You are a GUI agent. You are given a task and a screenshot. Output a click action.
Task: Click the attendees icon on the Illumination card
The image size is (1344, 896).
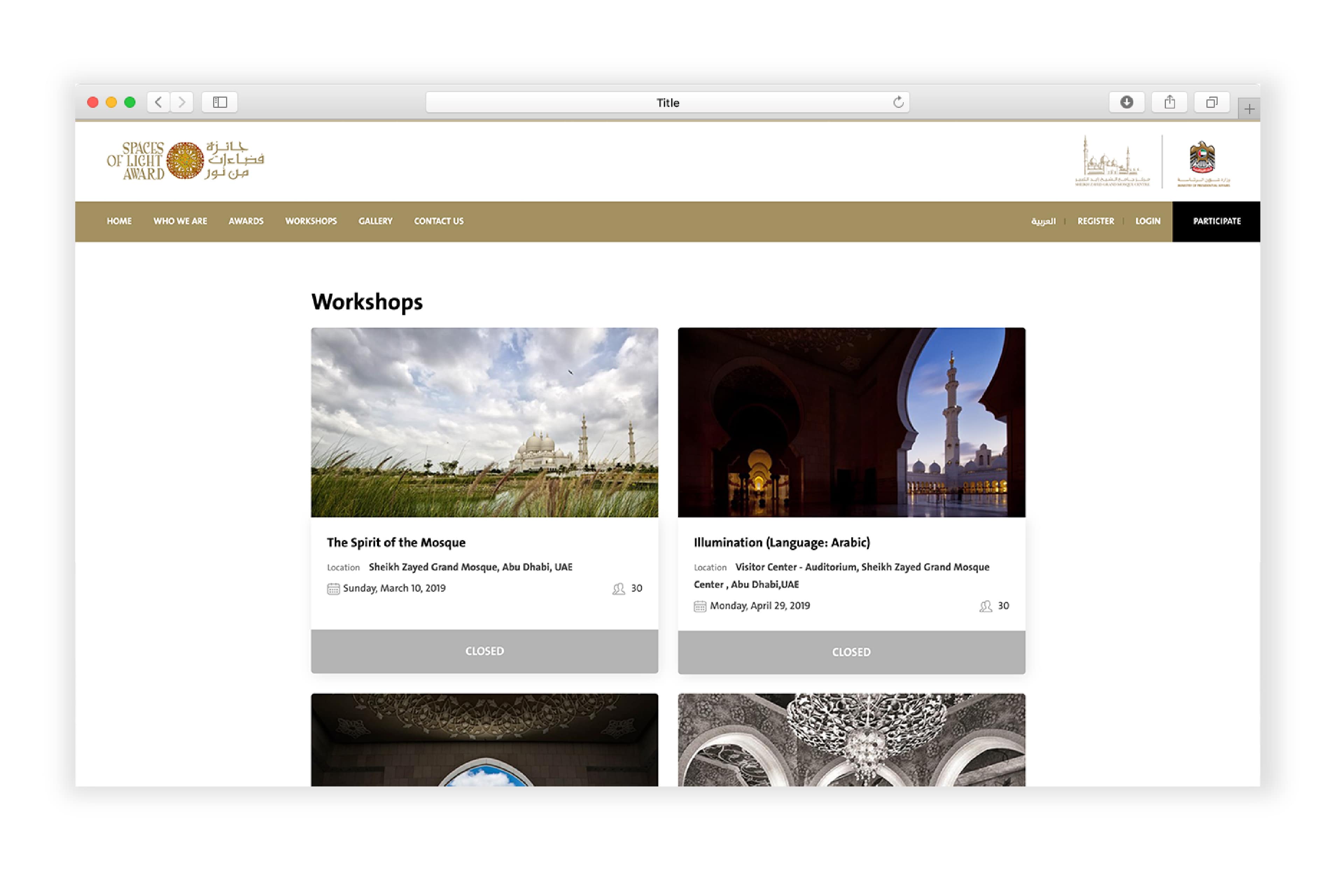(x=985, y=606)
